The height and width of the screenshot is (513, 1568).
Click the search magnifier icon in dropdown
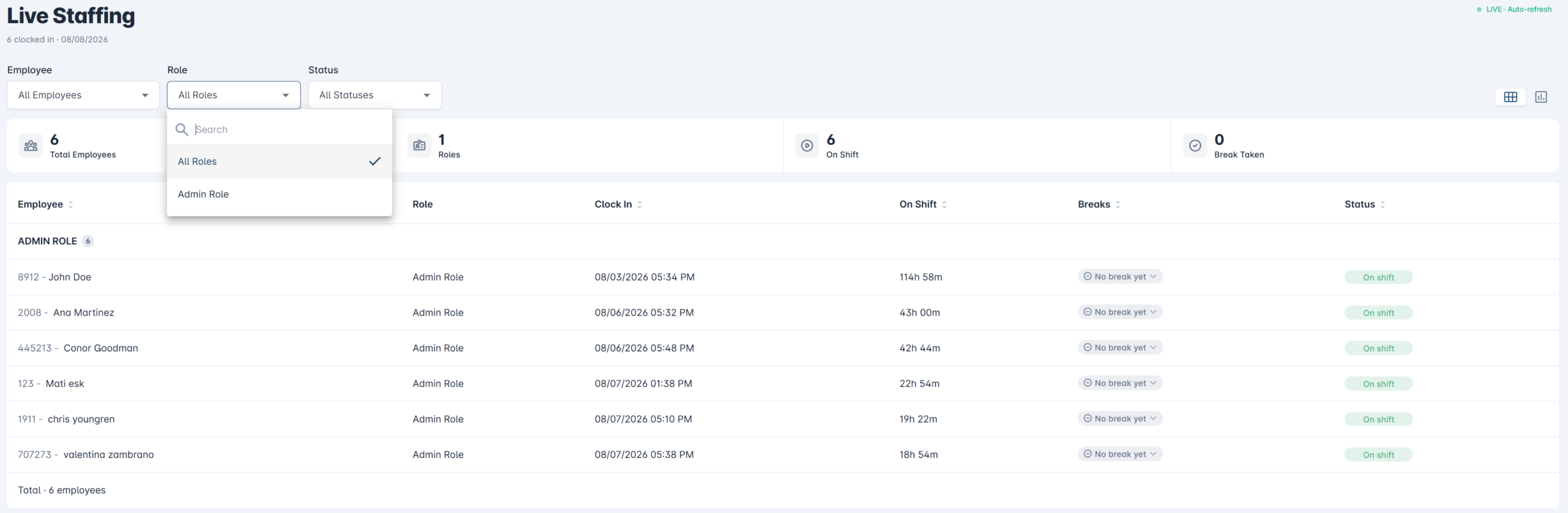pyautogui.click(x=182, y=129)
